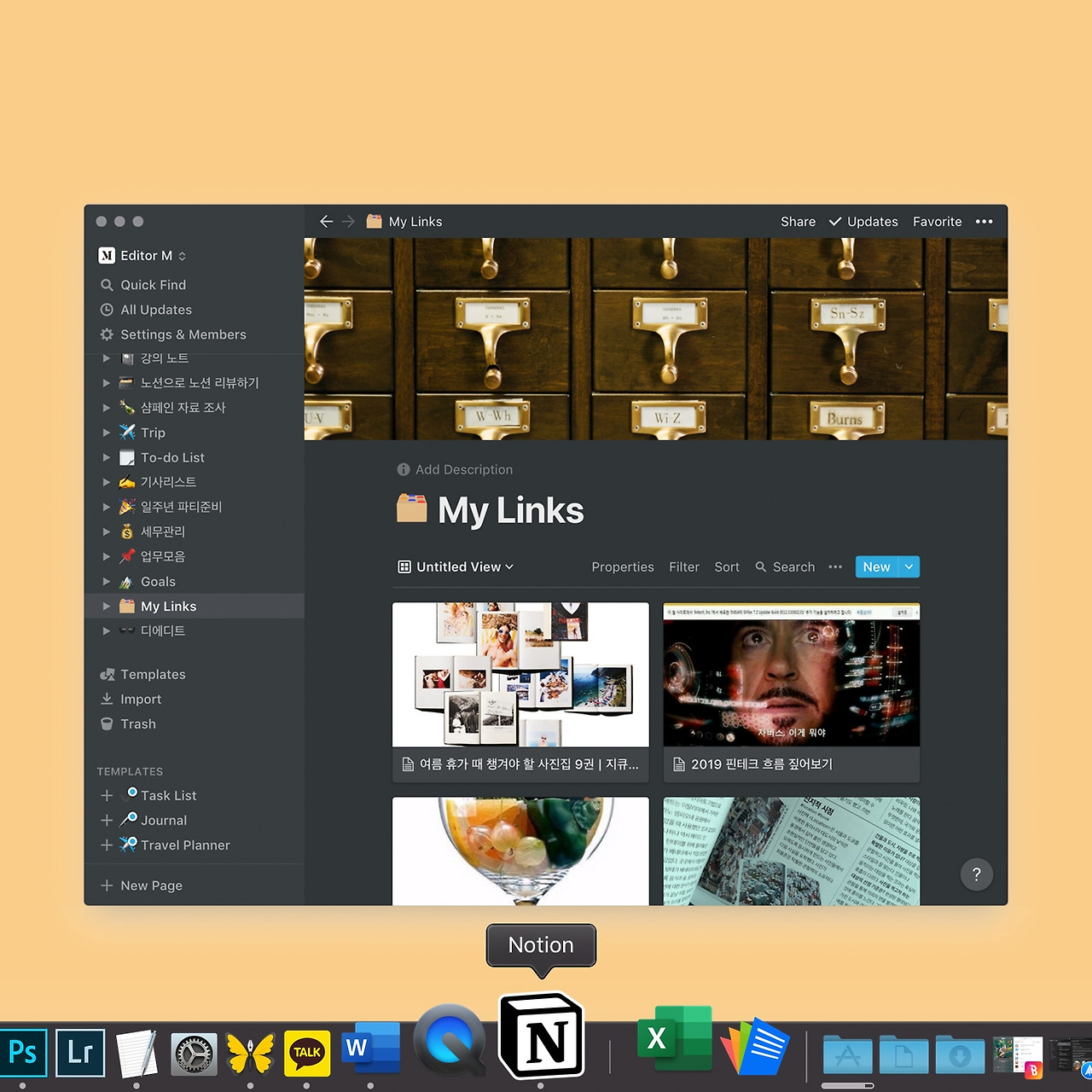This screenshot has height=1092, width=1092.
Task: Open the TextEdit icon in the dock
Action: 136,1053
